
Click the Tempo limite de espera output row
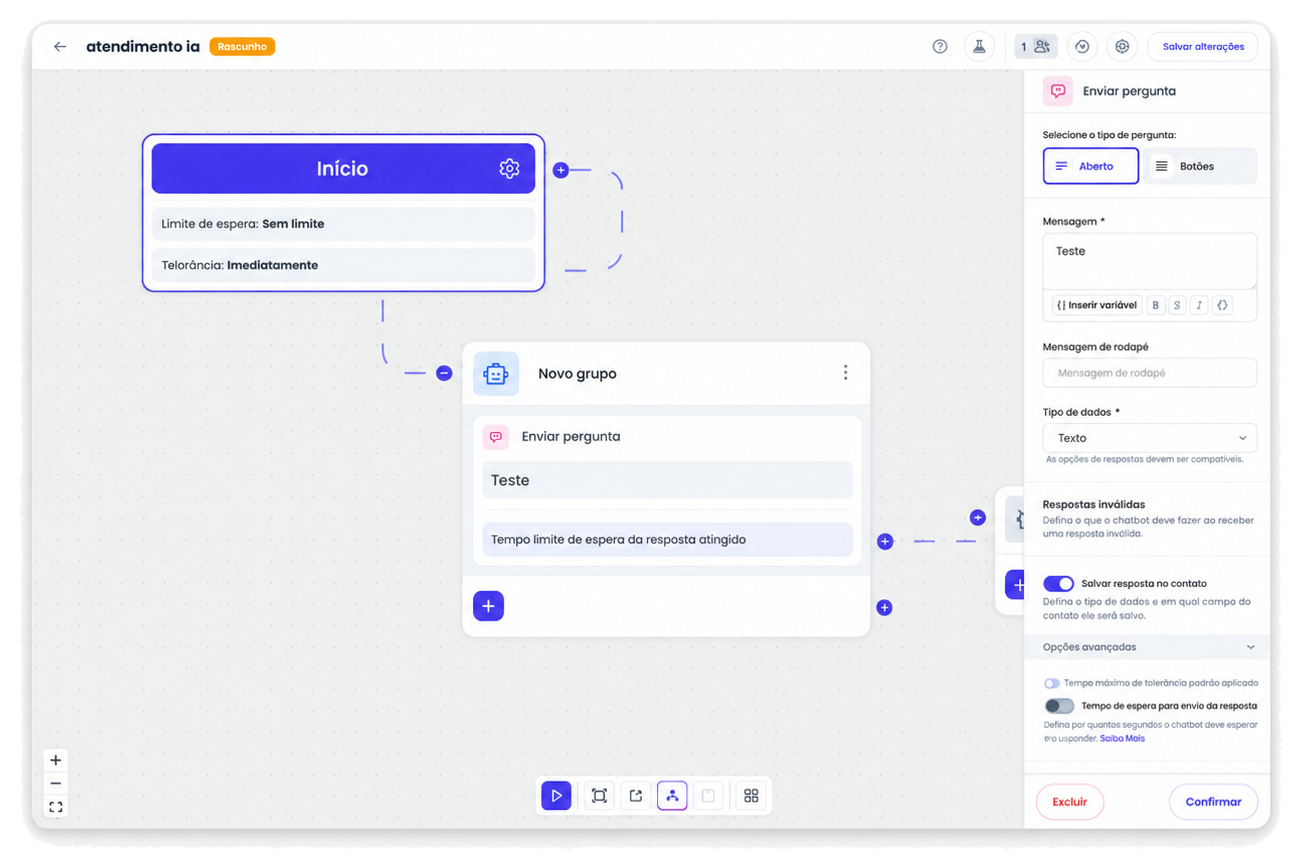pos(667,540)
